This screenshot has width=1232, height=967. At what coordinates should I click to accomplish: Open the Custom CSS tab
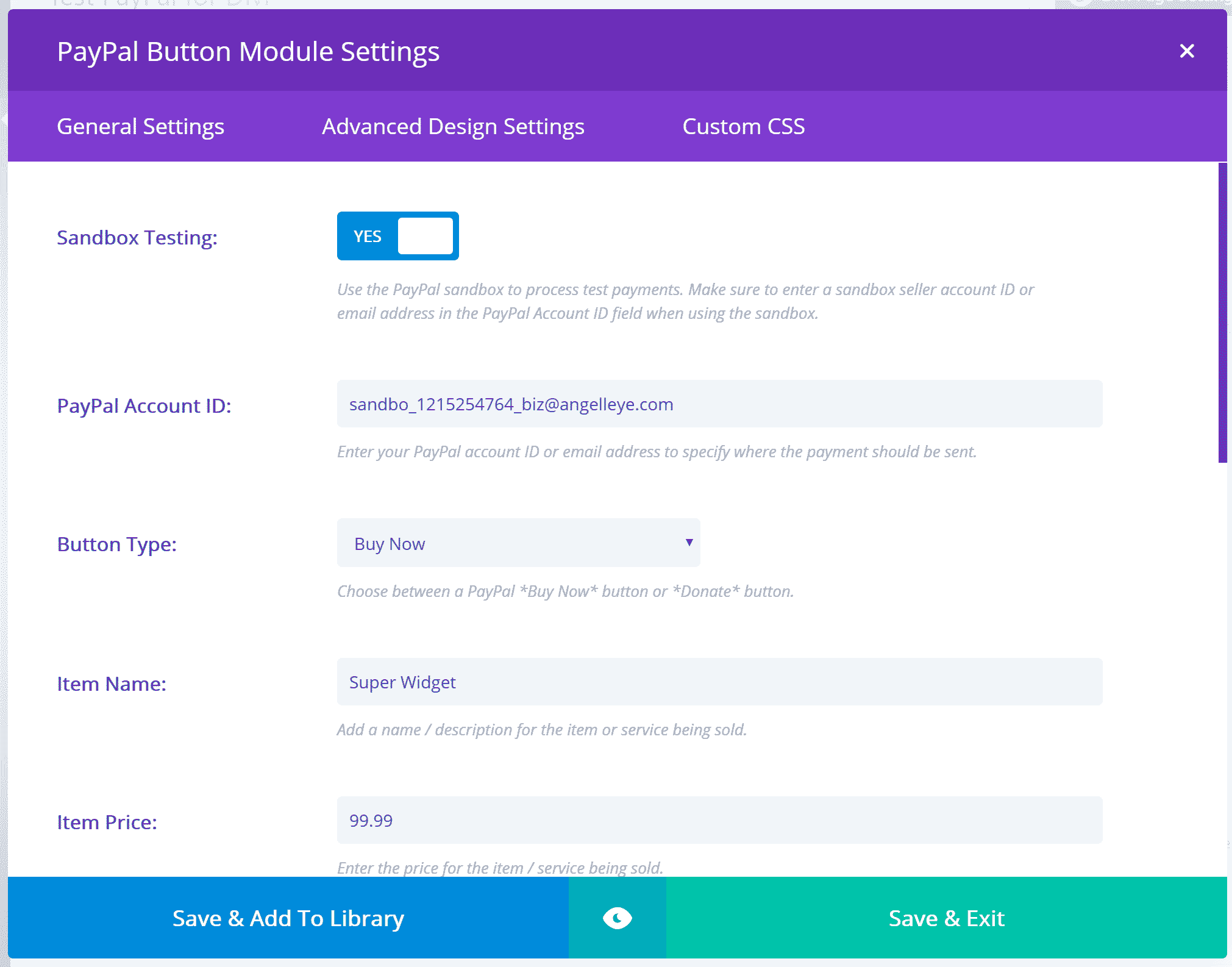click(x=743, y=126)
